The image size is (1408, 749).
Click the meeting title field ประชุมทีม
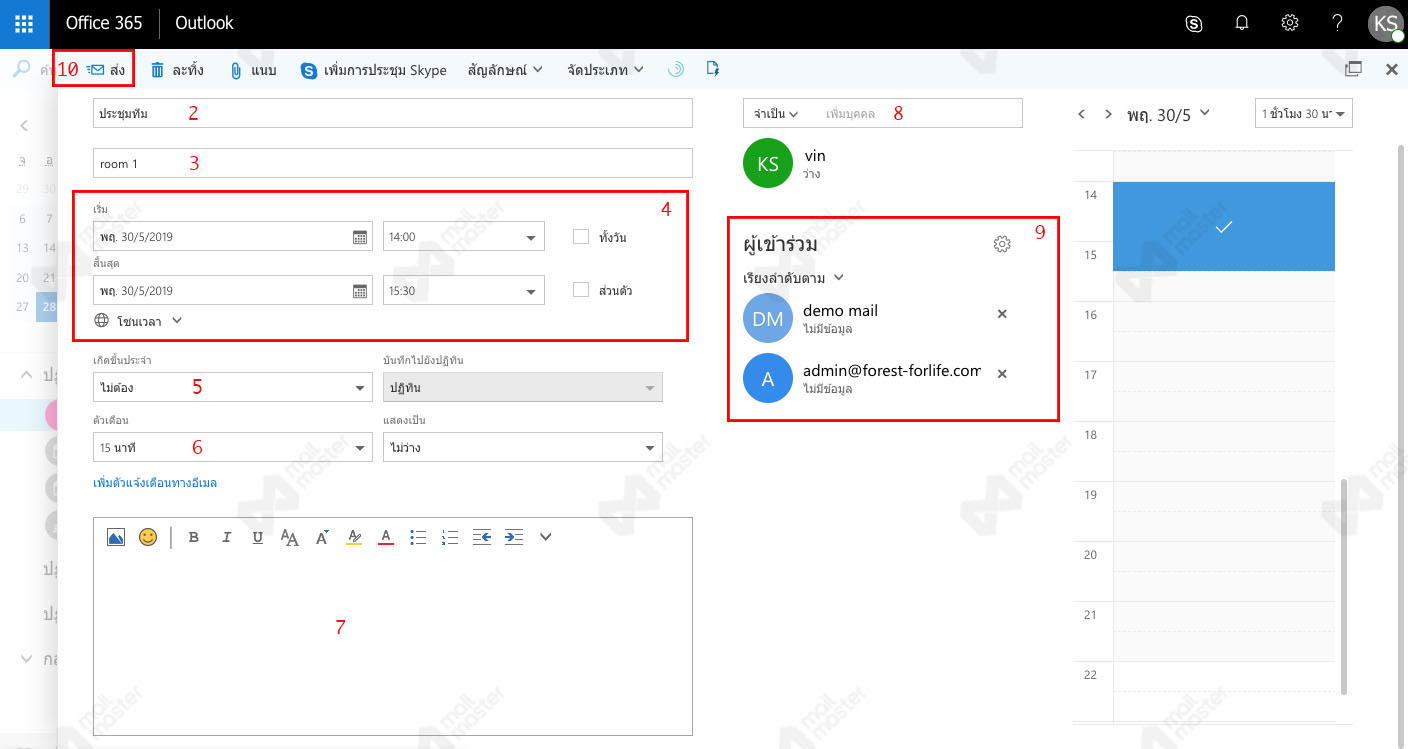(x=393, y=113)
